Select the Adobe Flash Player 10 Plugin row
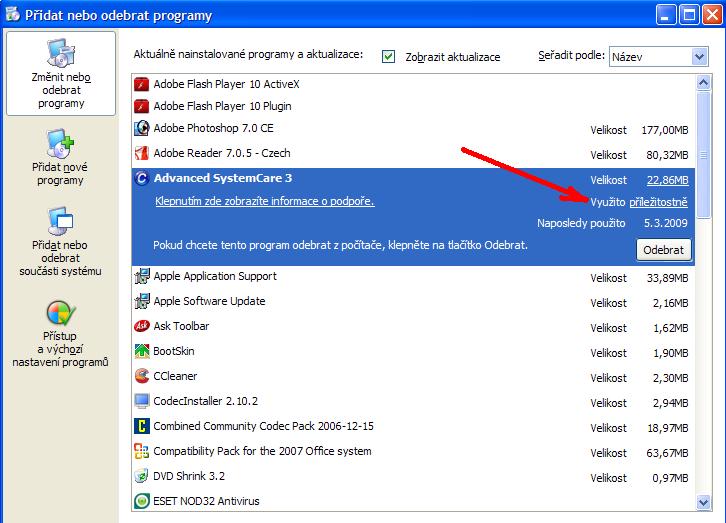The image size is (726, 523). [413, 106]
